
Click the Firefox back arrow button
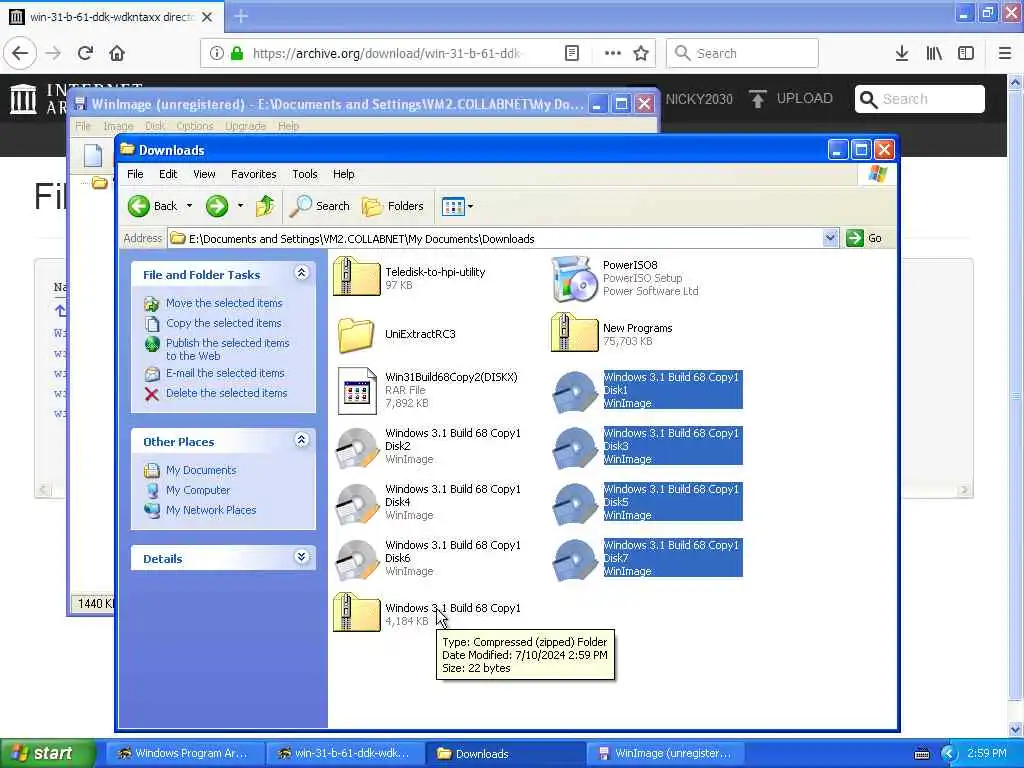click(20, 53)
